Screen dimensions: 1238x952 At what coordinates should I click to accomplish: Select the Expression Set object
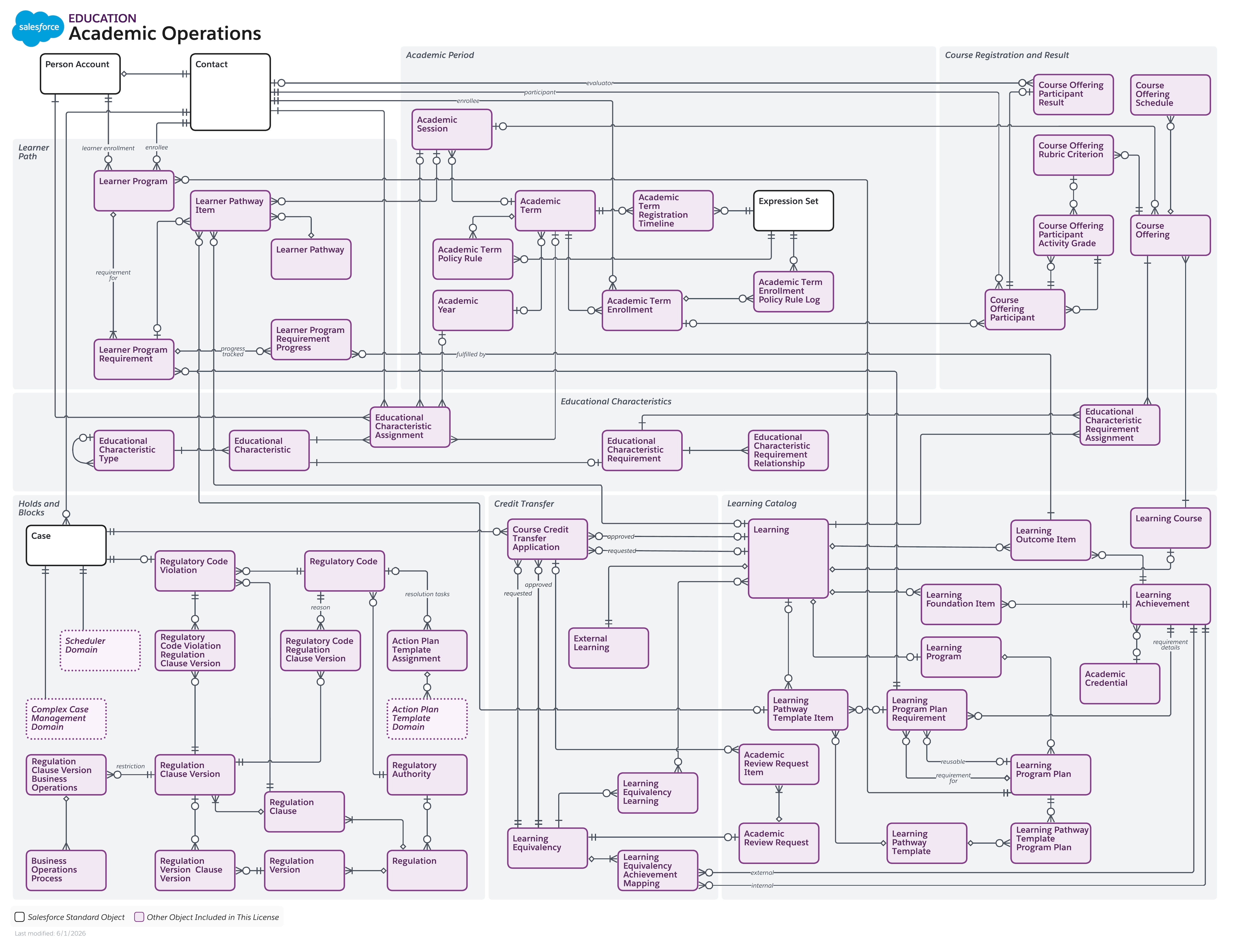tap(793, 211)
